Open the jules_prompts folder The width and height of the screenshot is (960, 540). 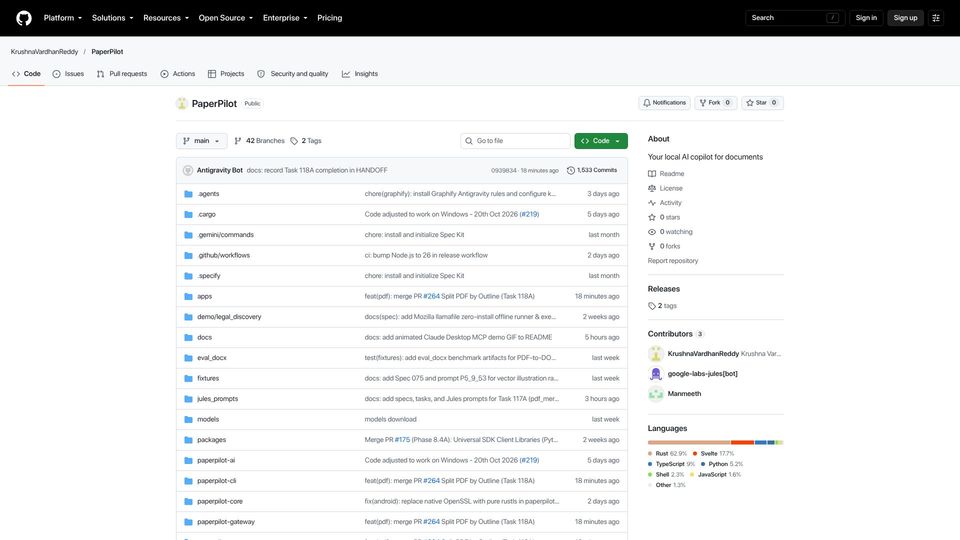[217, 399]
